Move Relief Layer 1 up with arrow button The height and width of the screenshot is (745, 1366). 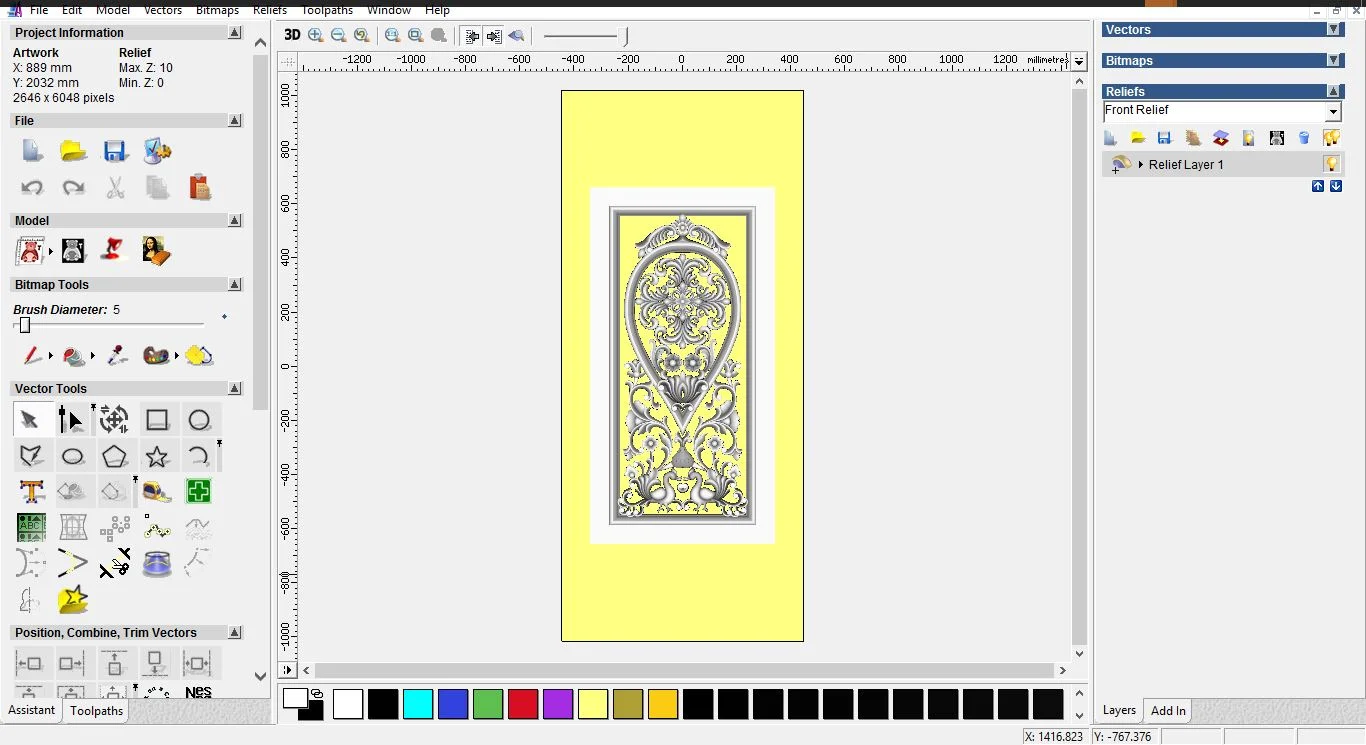pyautogui.click(x=1318, y=187)
